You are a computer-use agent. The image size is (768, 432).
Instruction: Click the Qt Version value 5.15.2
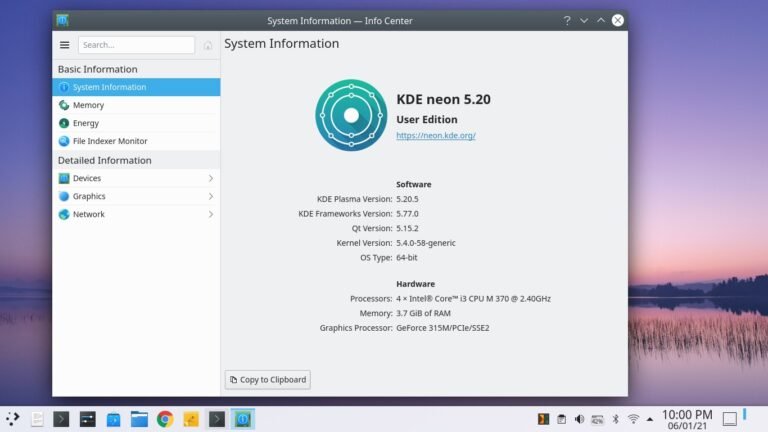(x=408, y=228)
